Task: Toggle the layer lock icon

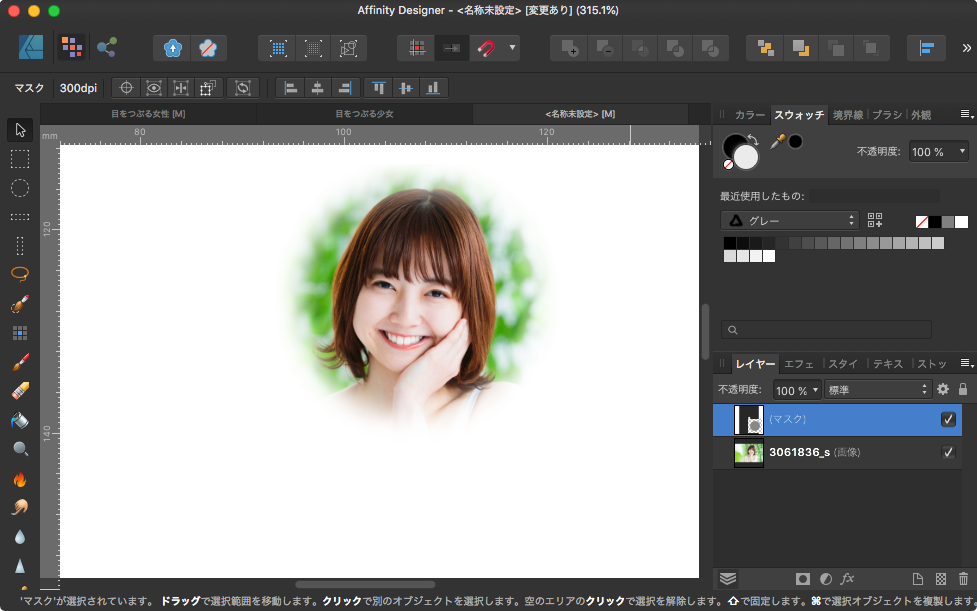Action: [962, 389]
